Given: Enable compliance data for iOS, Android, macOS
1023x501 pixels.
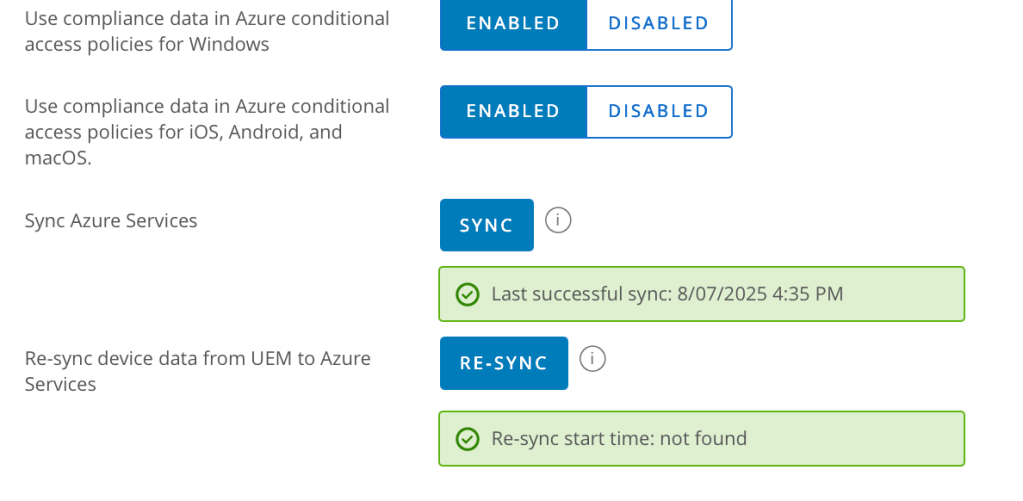Looking at the screenshot, I should (x=513, y=111).
